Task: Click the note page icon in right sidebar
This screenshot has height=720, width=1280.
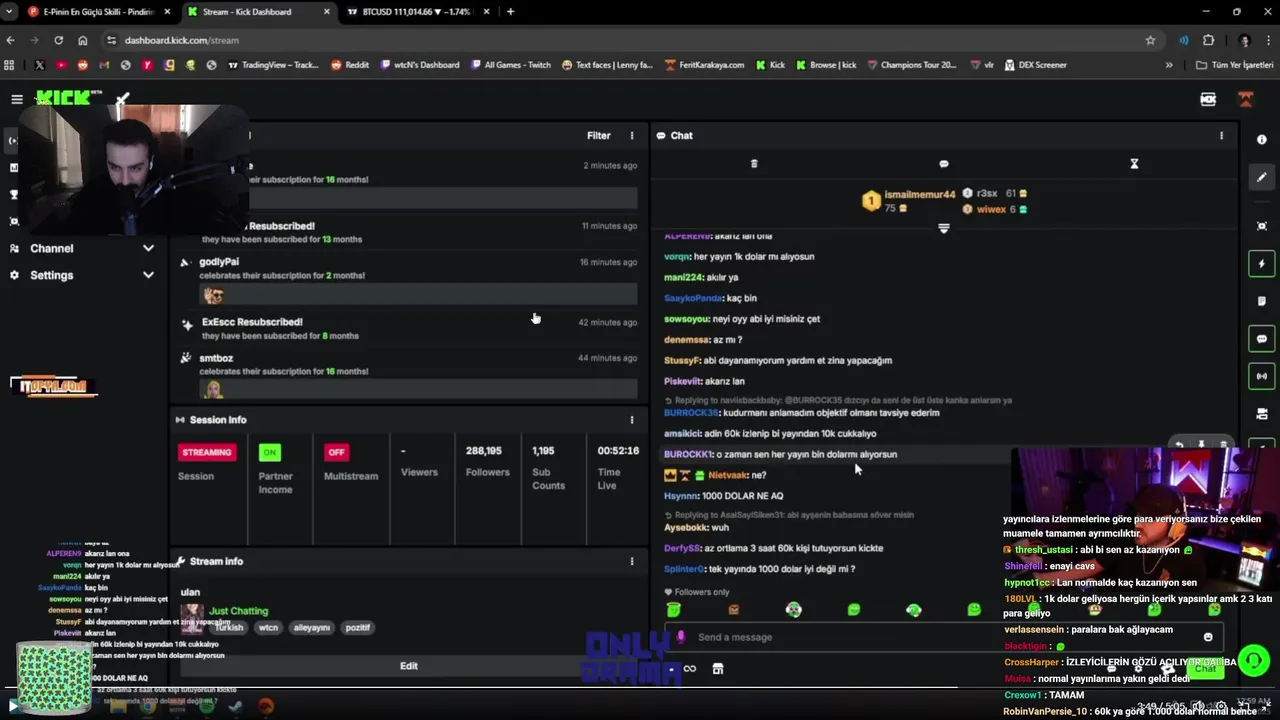Action: click(1262, 301)
